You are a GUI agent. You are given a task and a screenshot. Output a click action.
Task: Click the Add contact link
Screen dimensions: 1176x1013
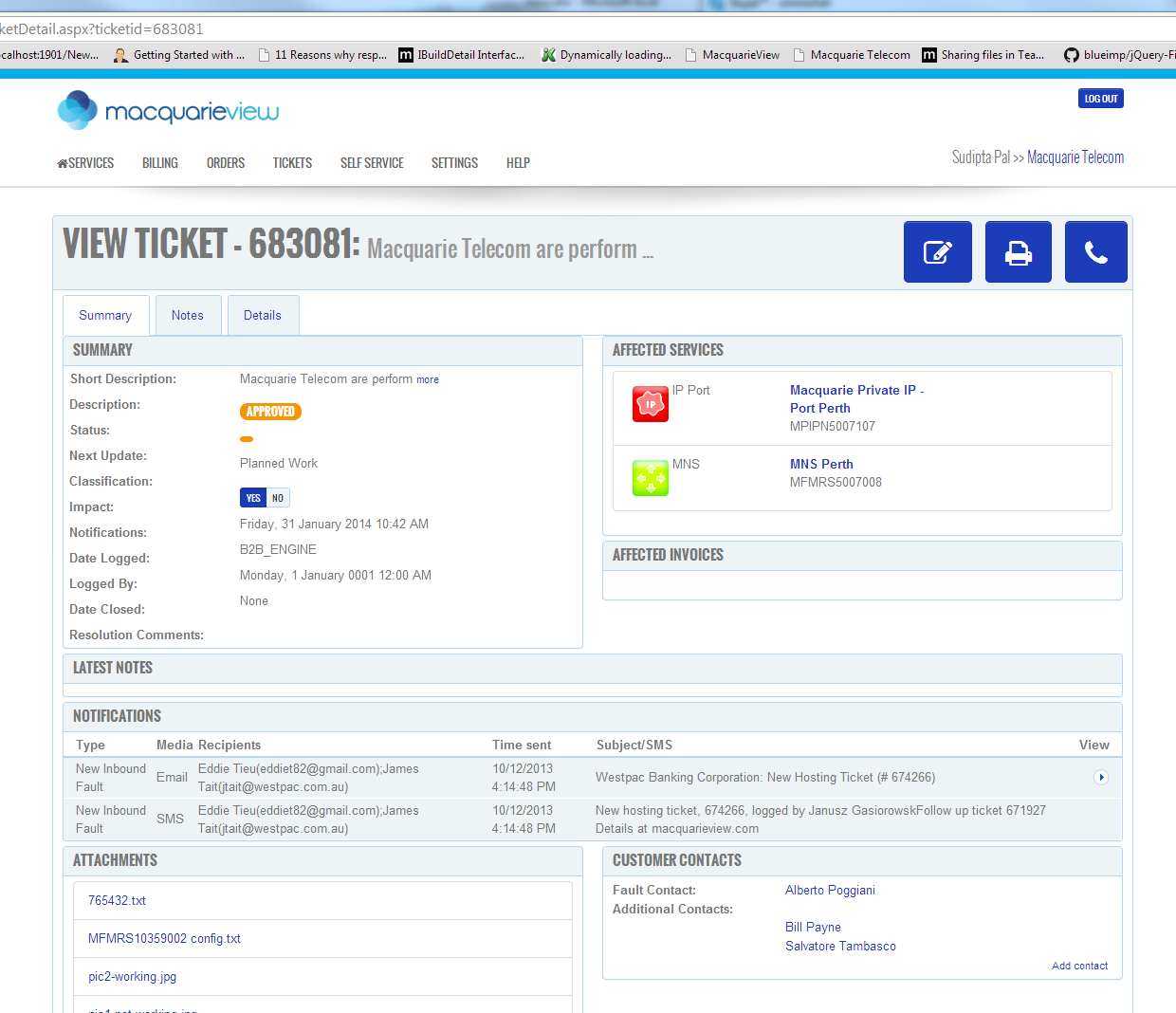[1079, 966]
